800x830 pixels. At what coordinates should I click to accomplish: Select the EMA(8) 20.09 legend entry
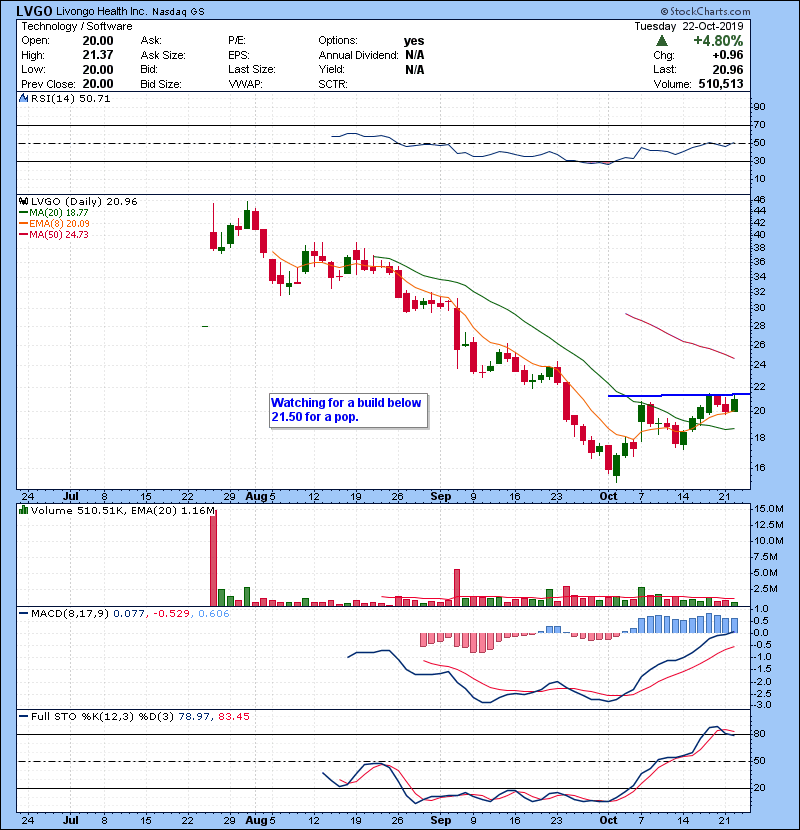coord(54,223)
